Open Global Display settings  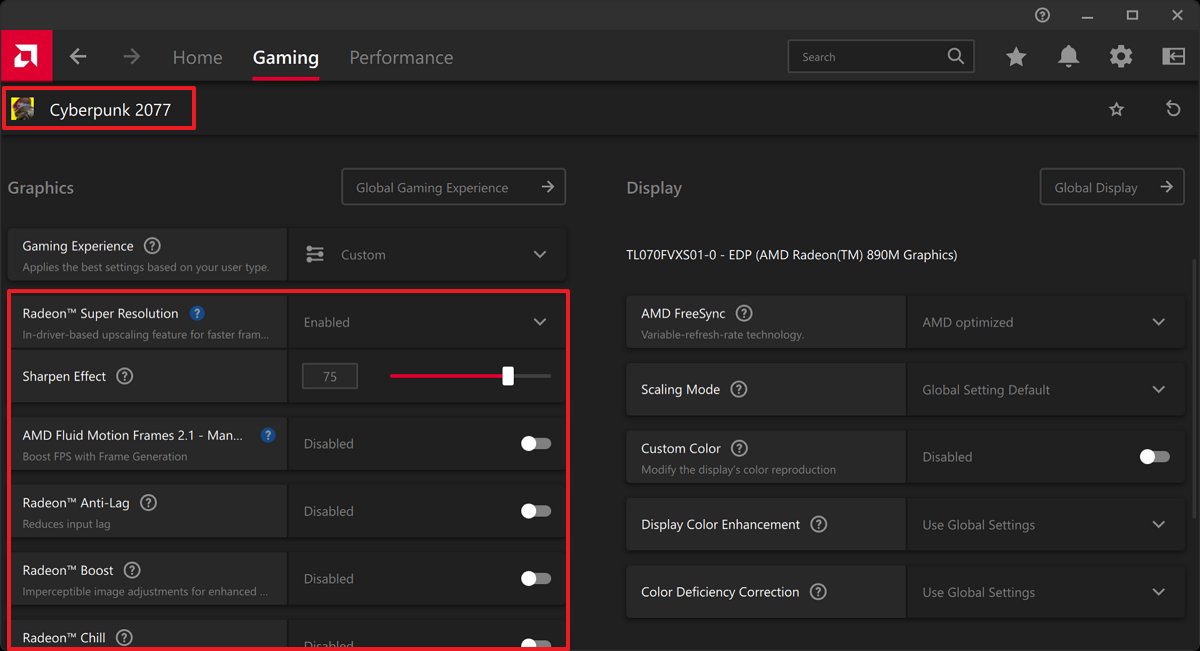pos(1111,186)
